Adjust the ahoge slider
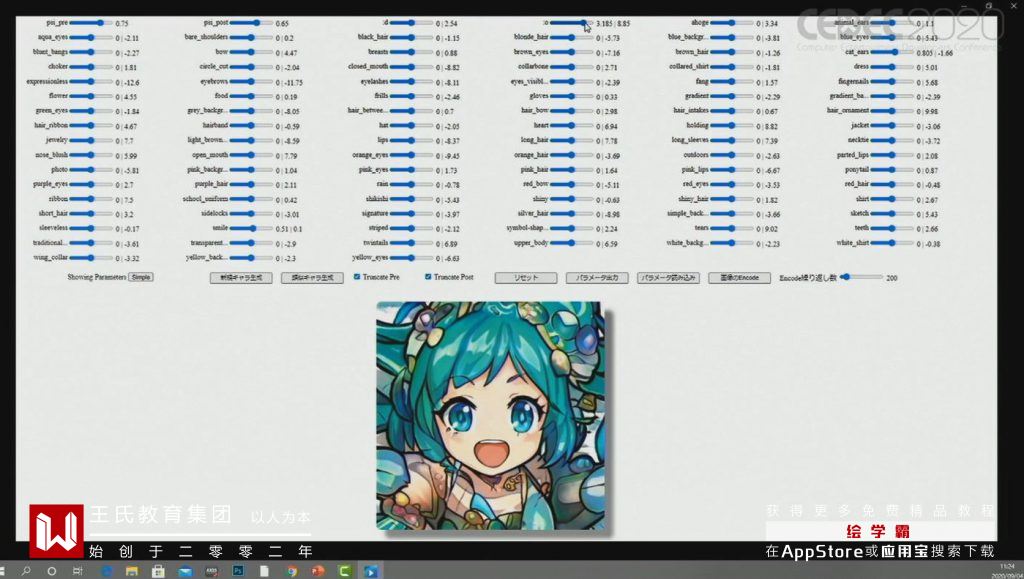 pos(732,23)
